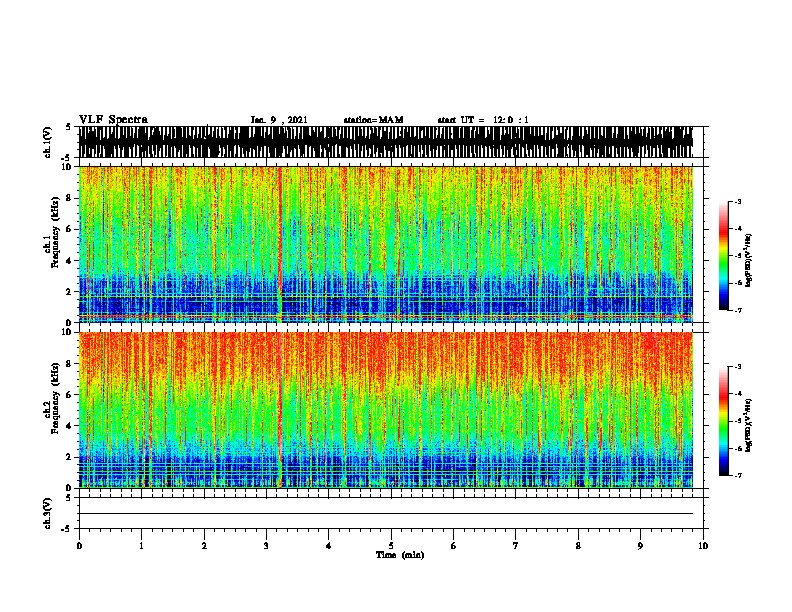This screenshot has height=612, width=792.
Task: Click the ch.1(V) waveform strip at the top
Action: 385,142
